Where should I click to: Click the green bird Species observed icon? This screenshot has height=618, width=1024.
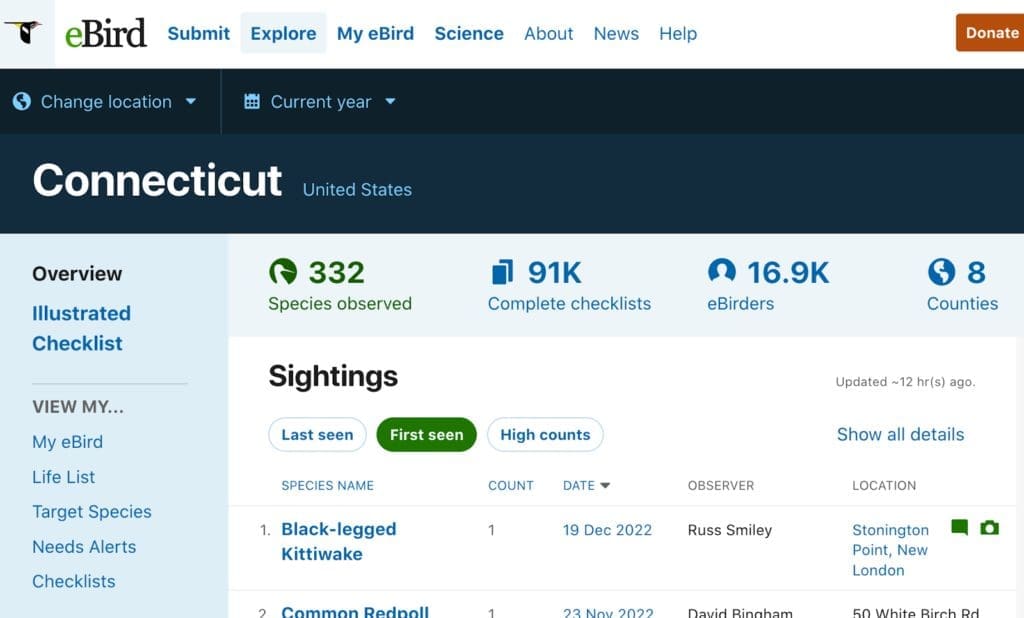point(283,272)
